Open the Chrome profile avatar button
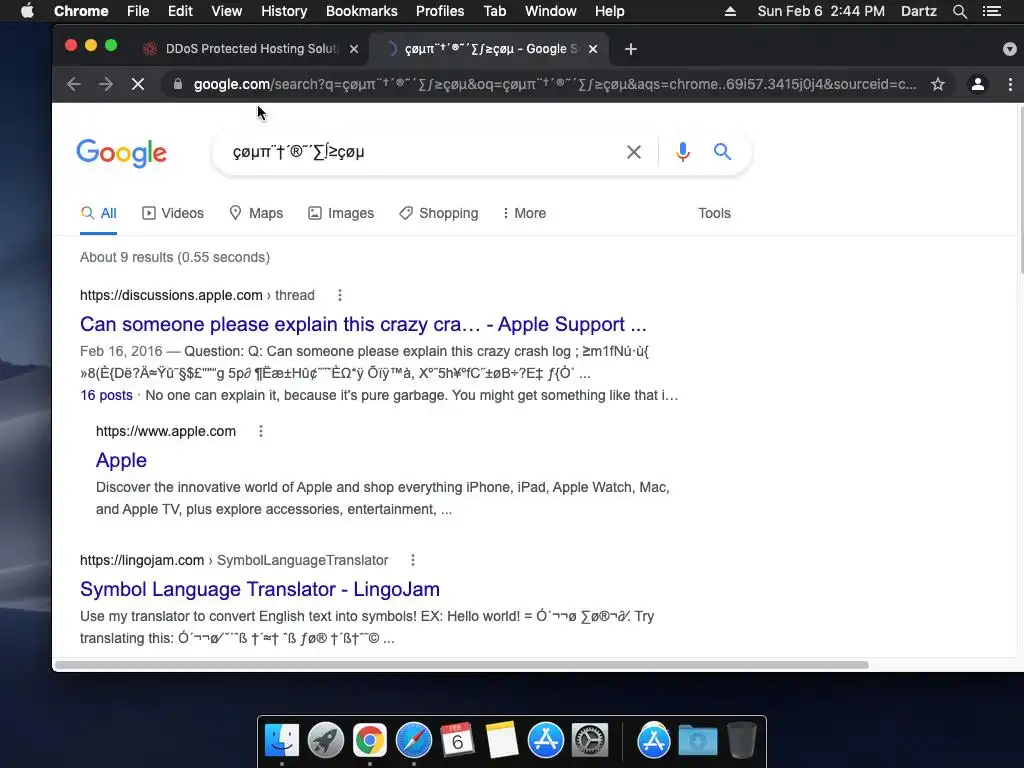1024x768 pixels. 978,84
